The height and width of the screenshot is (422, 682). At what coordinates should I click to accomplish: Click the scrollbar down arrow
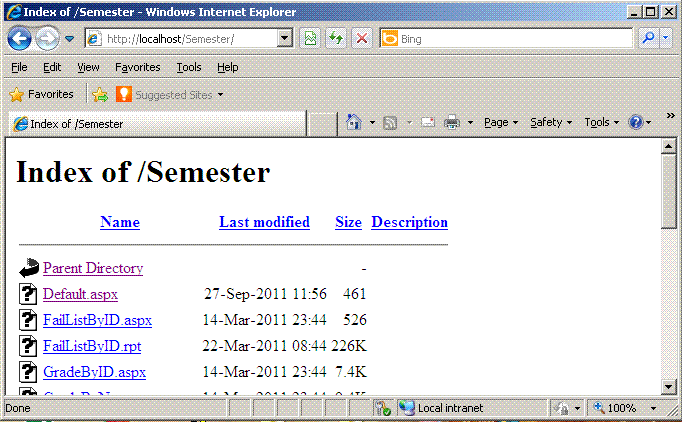pyautogui.click(x=668, y=386)
